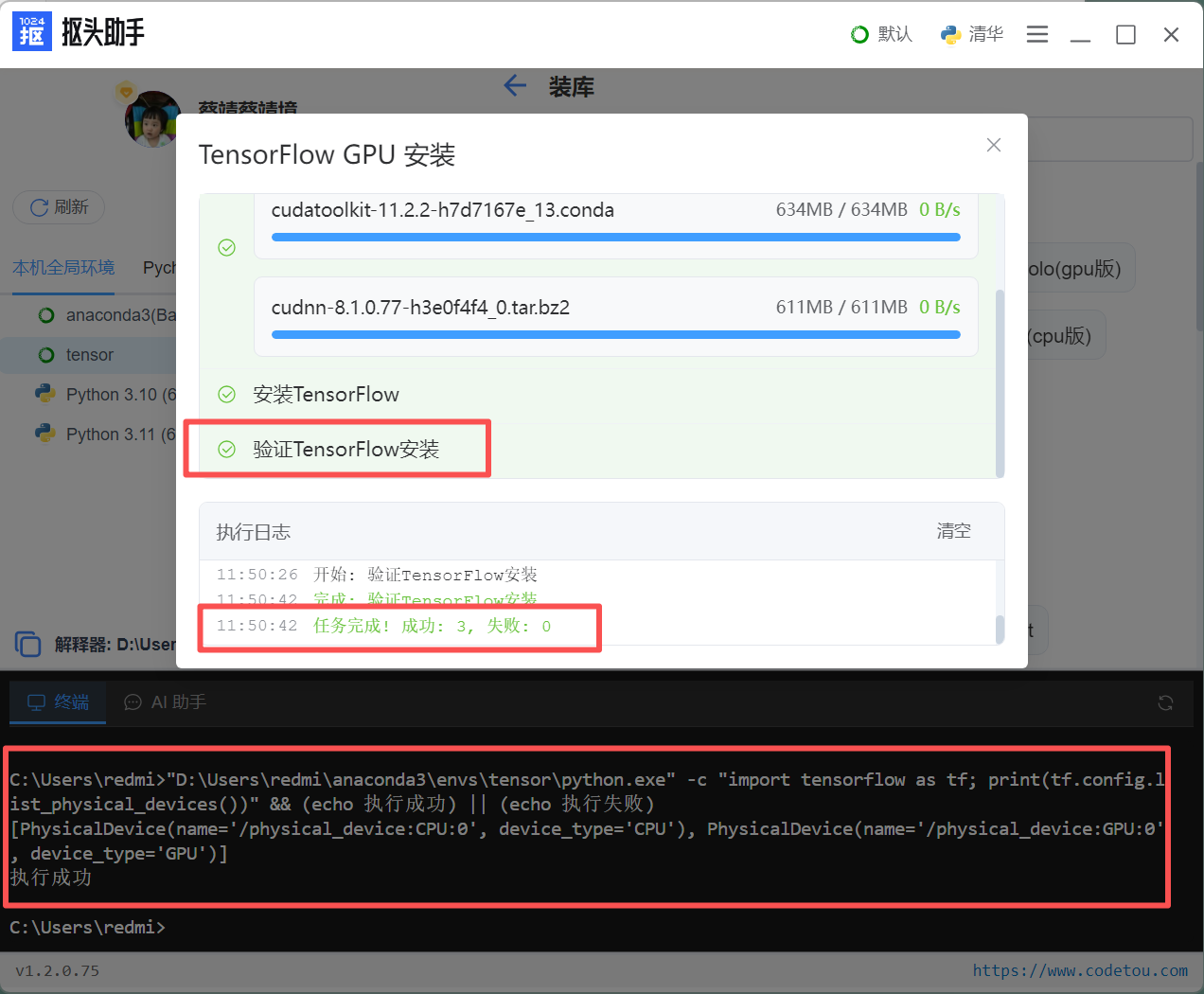The height and width of the screenshot is (994, 1204).
Task: Click the 刷新 refresh button
Action: [59, 207]
